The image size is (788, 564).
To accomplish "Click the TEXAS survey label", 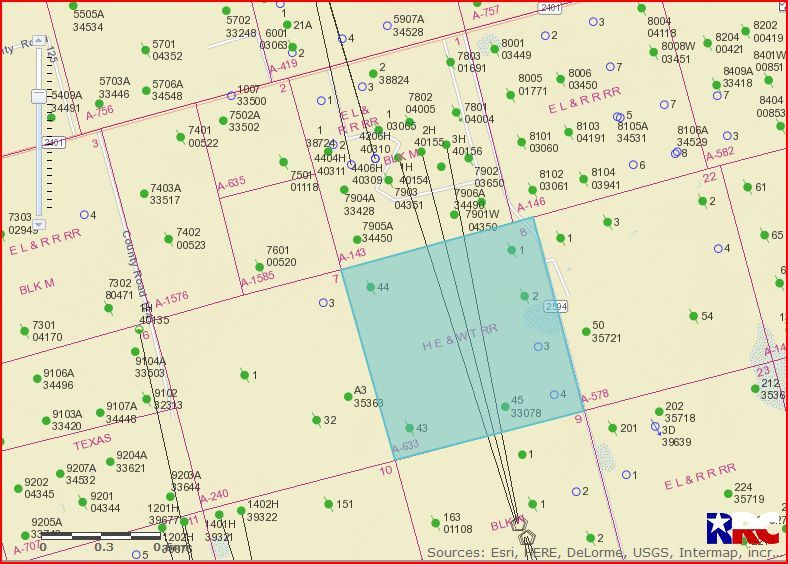I will (x=92, y=442).
